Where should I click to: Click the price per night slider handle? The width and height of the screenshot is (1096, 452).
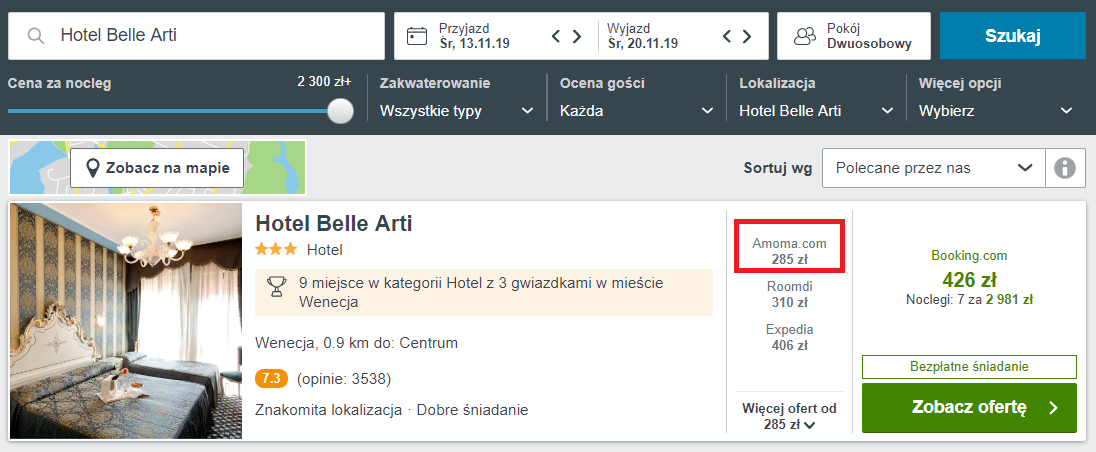coord(341,111)
